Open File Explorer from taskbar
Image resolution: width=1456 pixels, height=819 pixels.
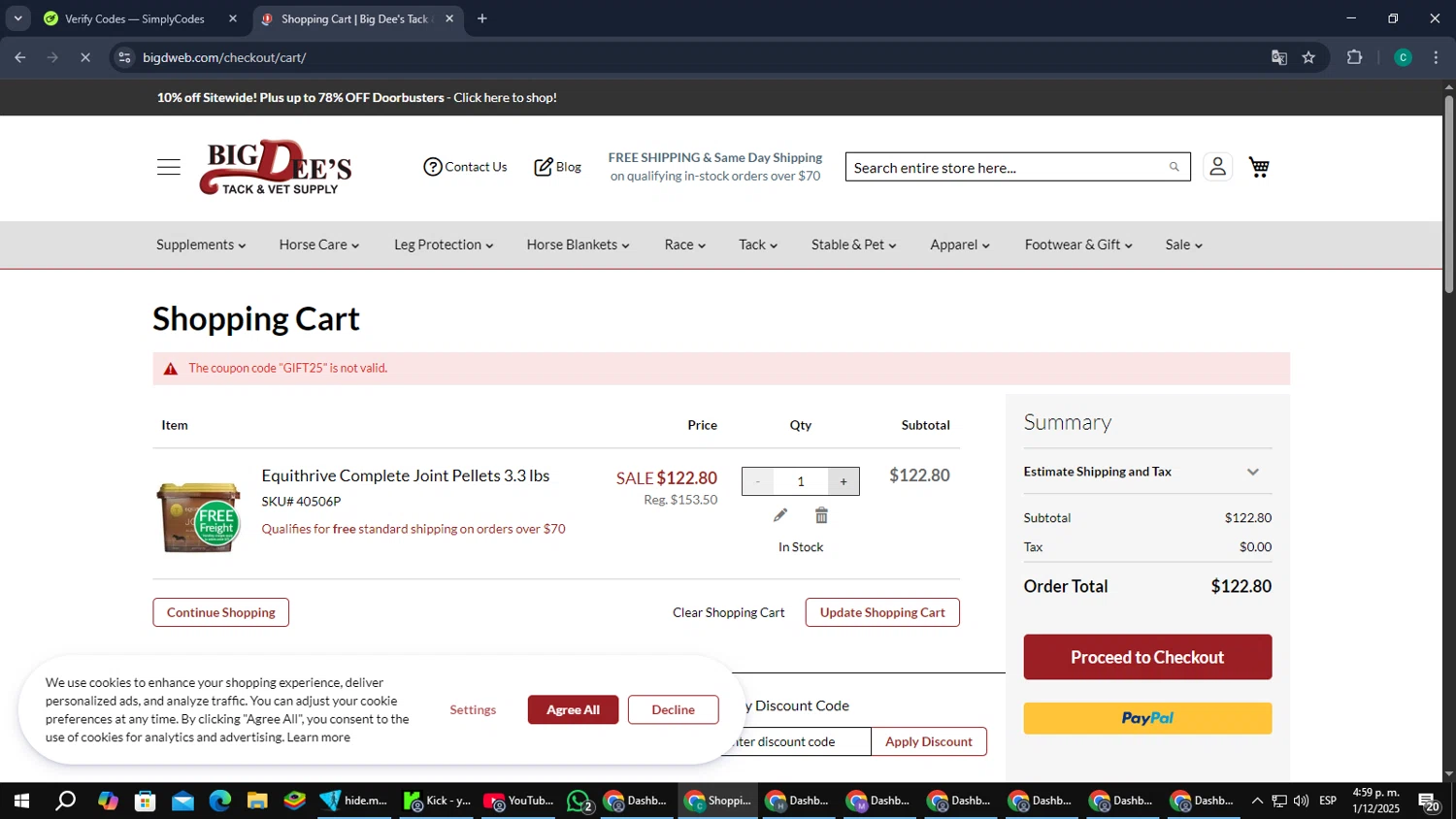coord(257,801)
